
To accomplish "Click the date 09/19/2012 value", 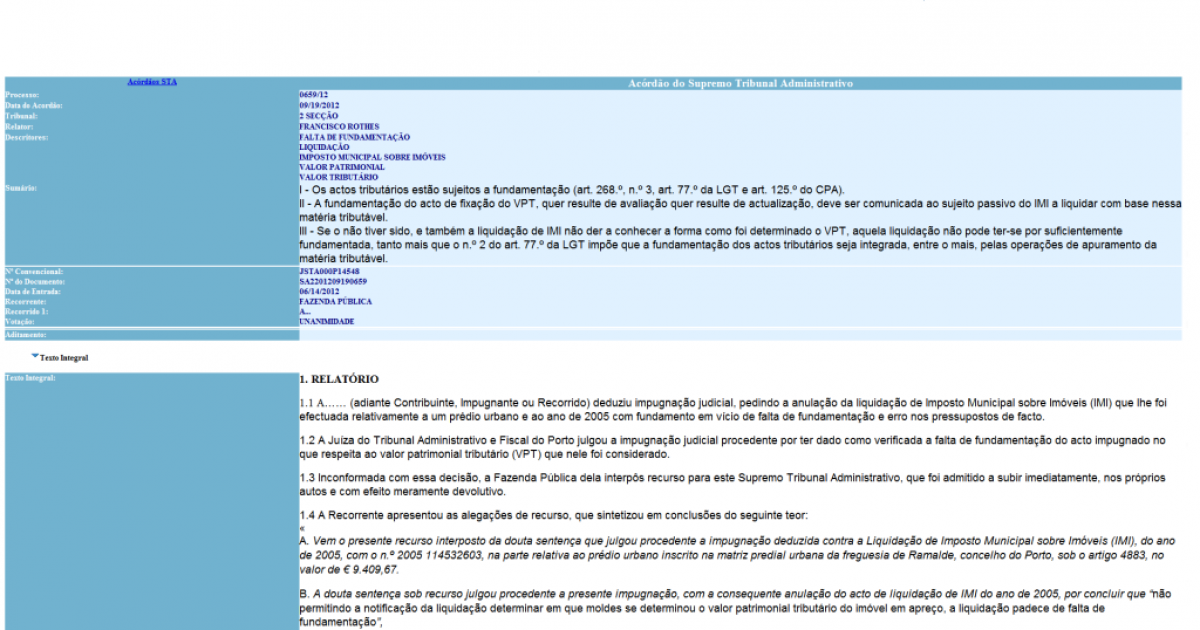I will point(321,105).
